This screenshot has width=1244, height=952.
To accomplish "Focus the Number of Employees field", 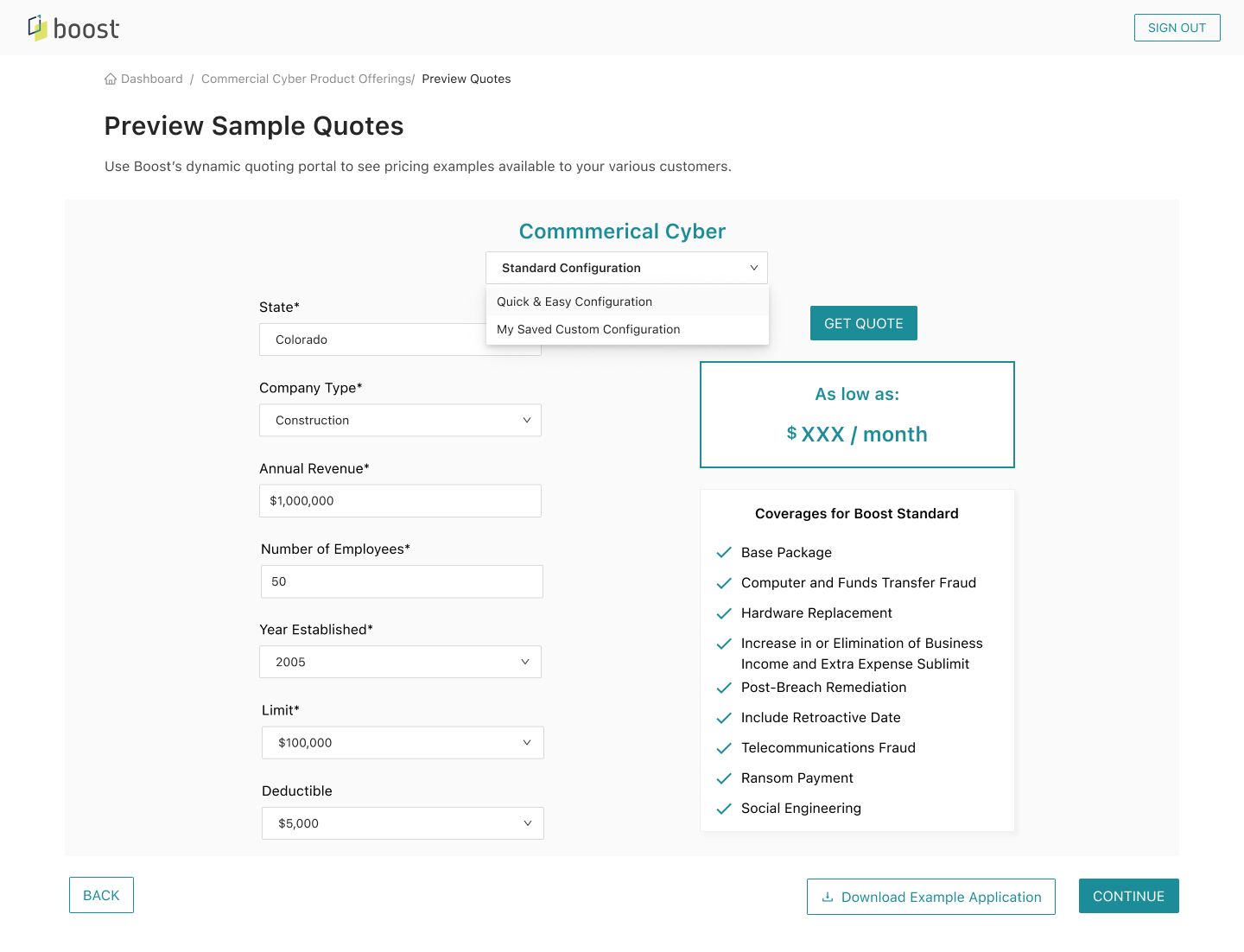I will [402, 581].
